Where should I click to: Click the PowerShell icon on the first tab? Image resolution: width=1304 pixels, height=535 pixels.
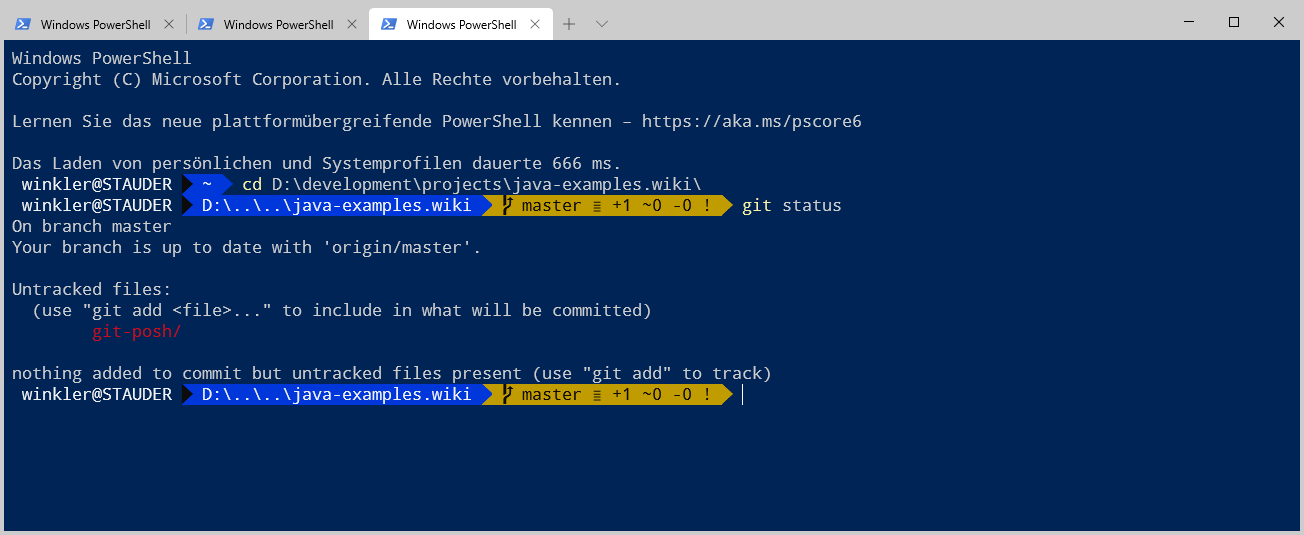22,24
